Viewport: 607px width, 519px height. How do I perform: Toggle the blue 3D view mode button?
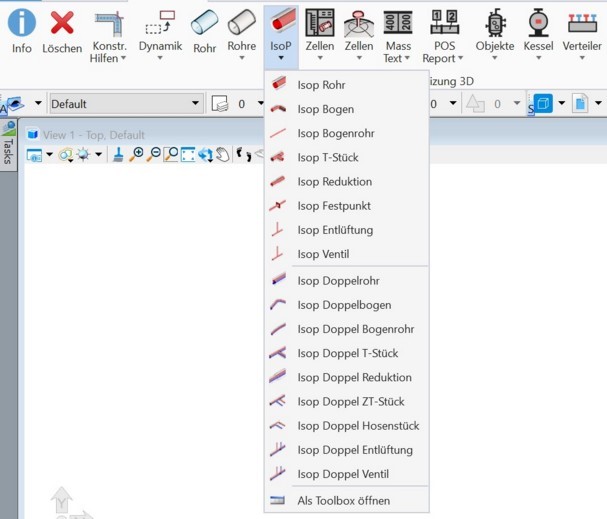(543, 103)
